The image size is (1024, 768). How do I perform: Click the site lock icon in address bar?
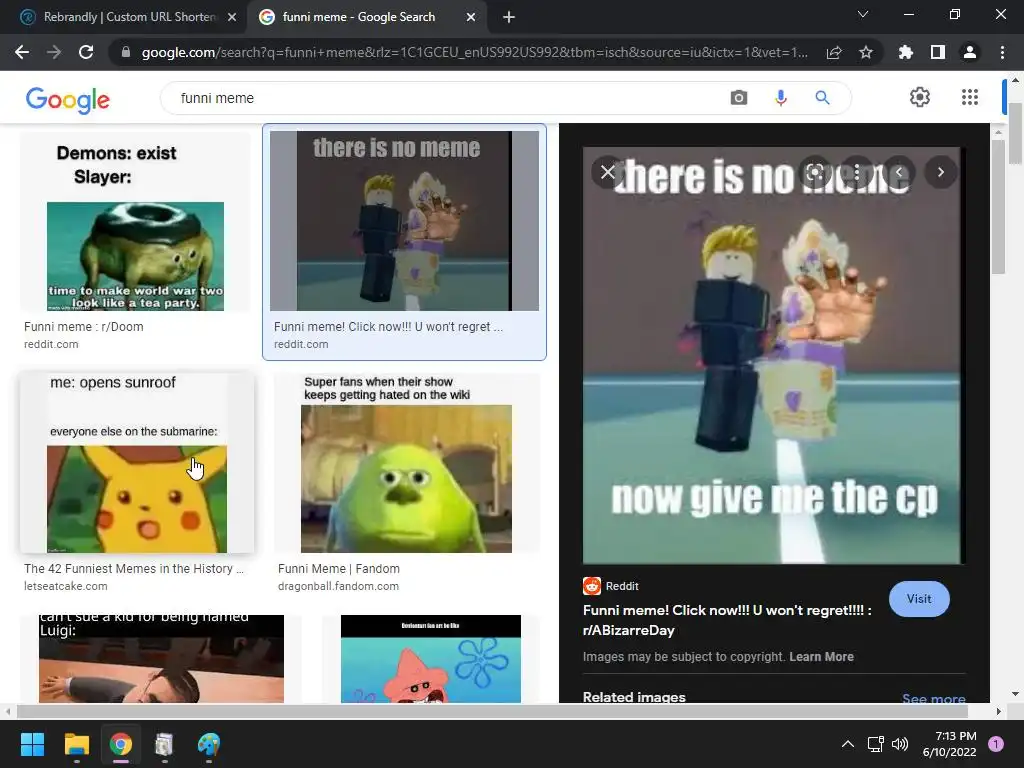tap(126, 52)
